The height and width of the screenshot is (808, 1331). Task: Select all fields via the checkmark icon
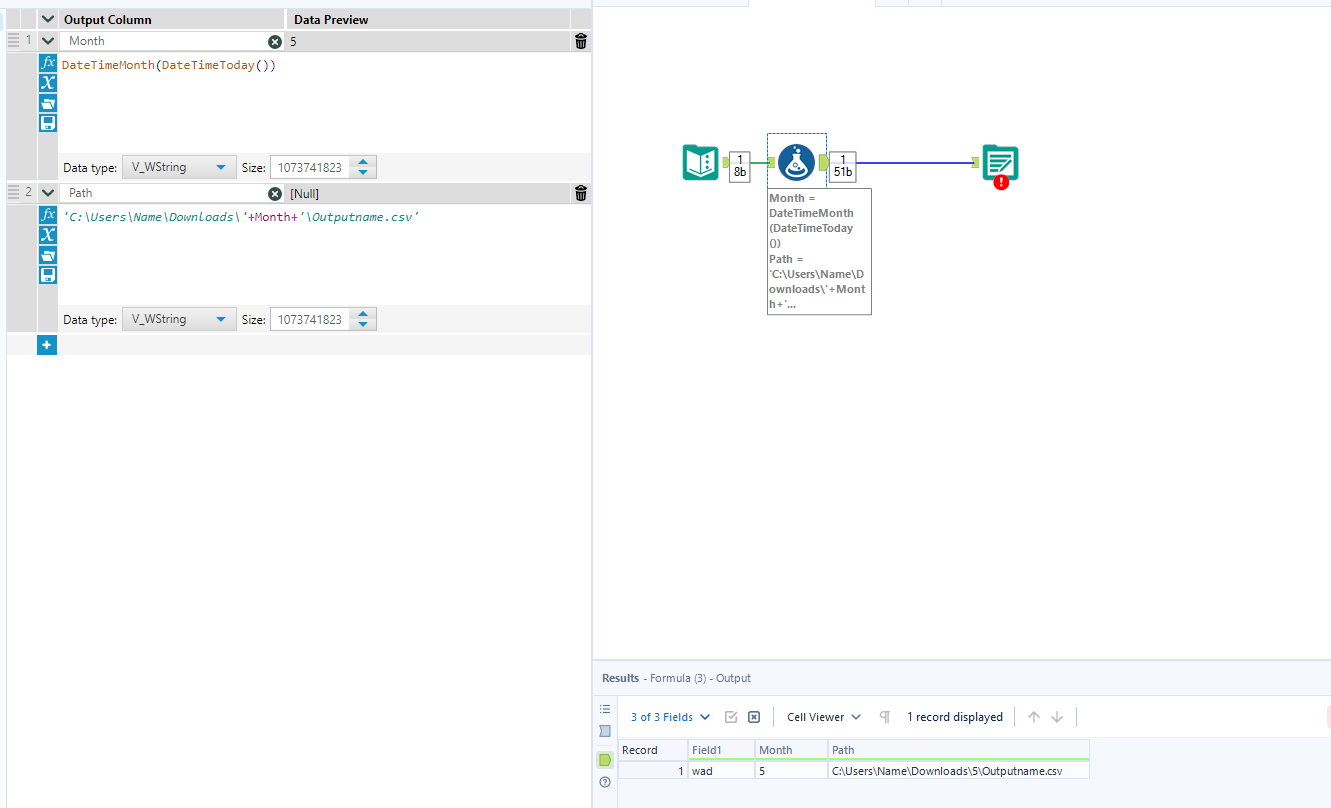pyautogui.click(x=731, y=716)
